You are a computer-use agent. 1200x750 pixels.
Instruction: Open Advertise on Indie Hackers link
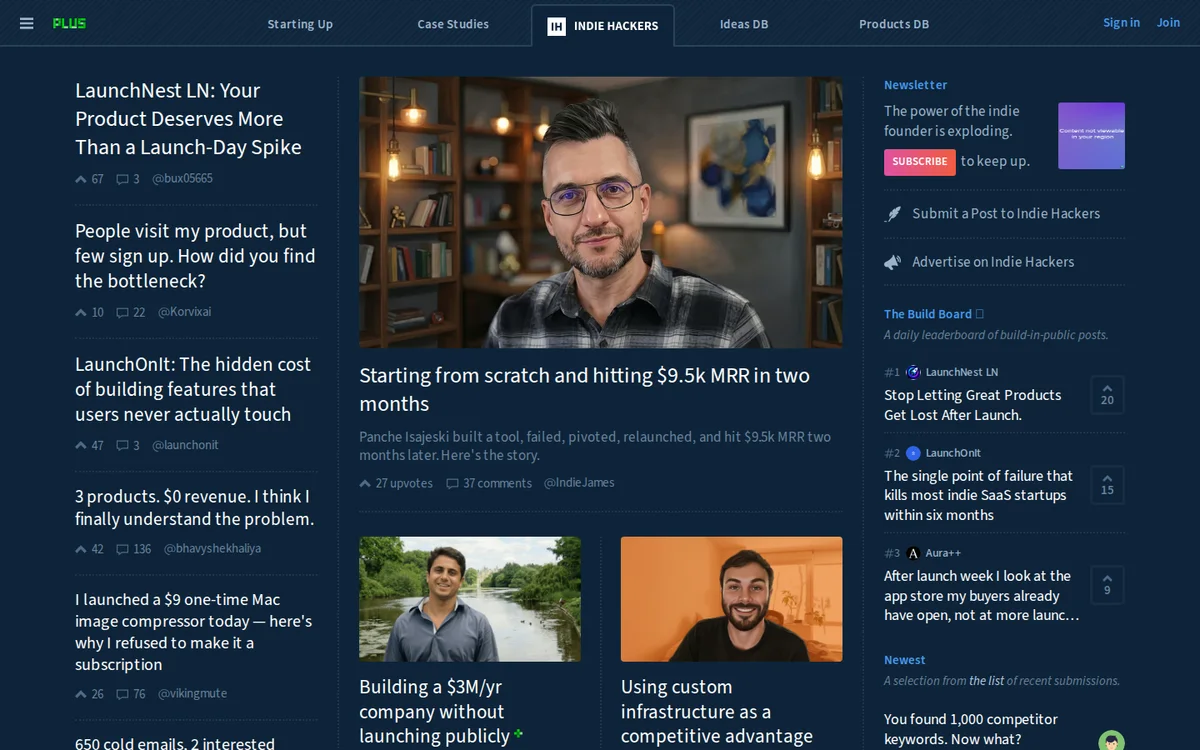pos(993,262)
